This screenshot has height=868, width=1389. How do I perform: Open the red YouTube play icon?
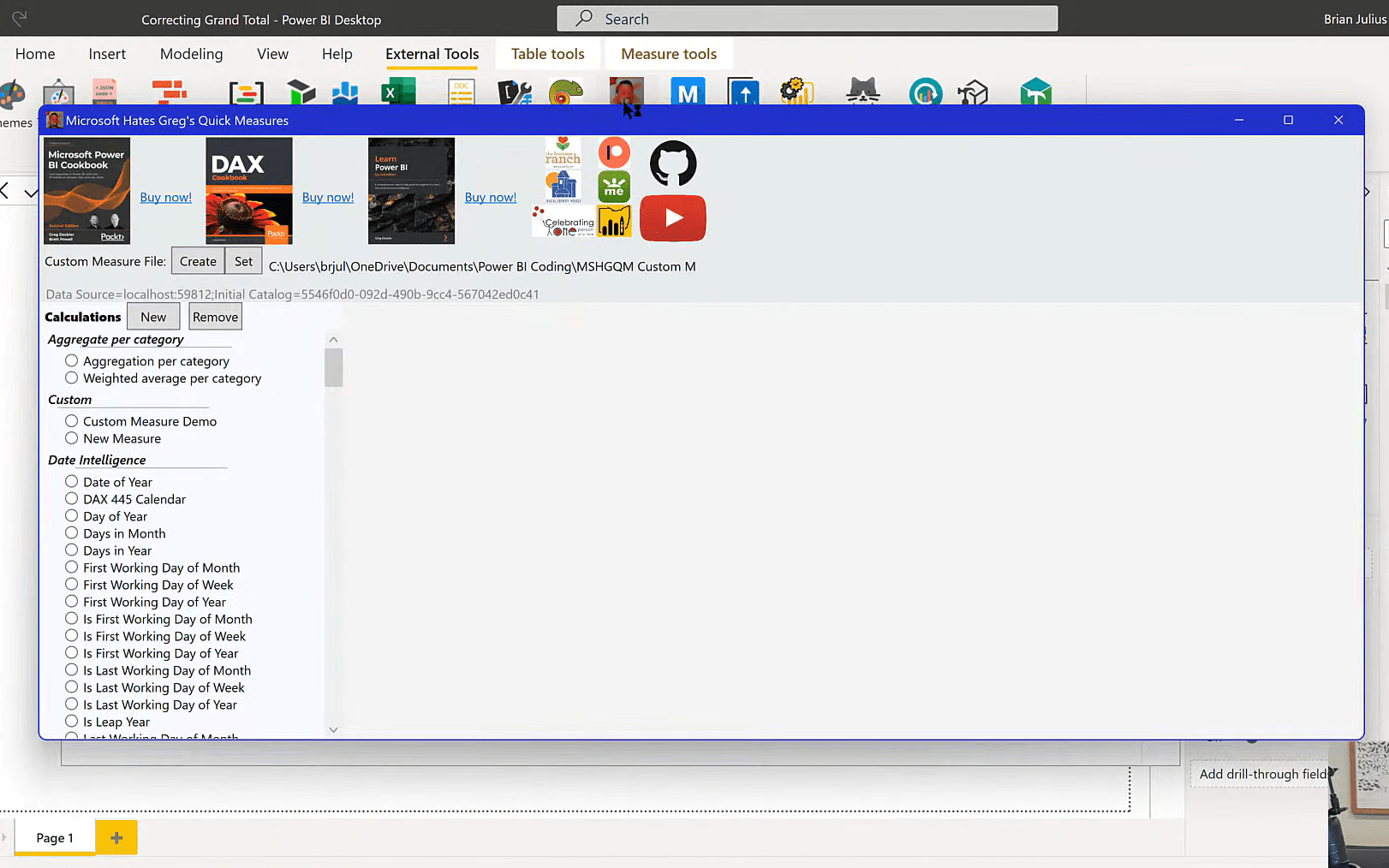pyautogui.click(x=672, y=217)
